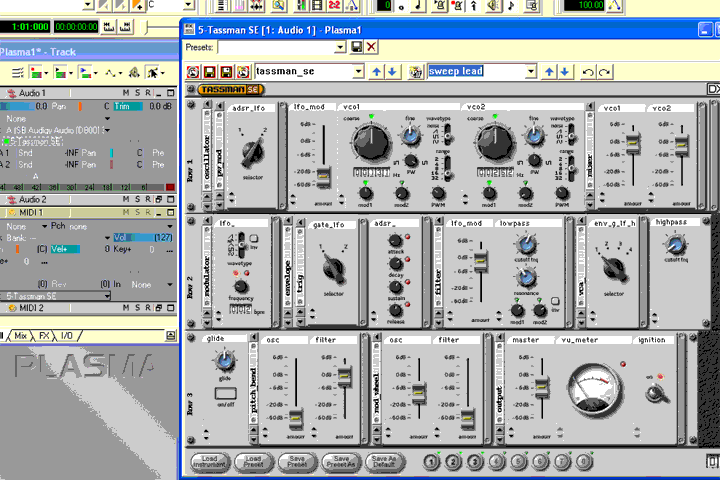720x480 pixels.
Task: Toggle the glide on/off button
Action: (x=225, y=393)
